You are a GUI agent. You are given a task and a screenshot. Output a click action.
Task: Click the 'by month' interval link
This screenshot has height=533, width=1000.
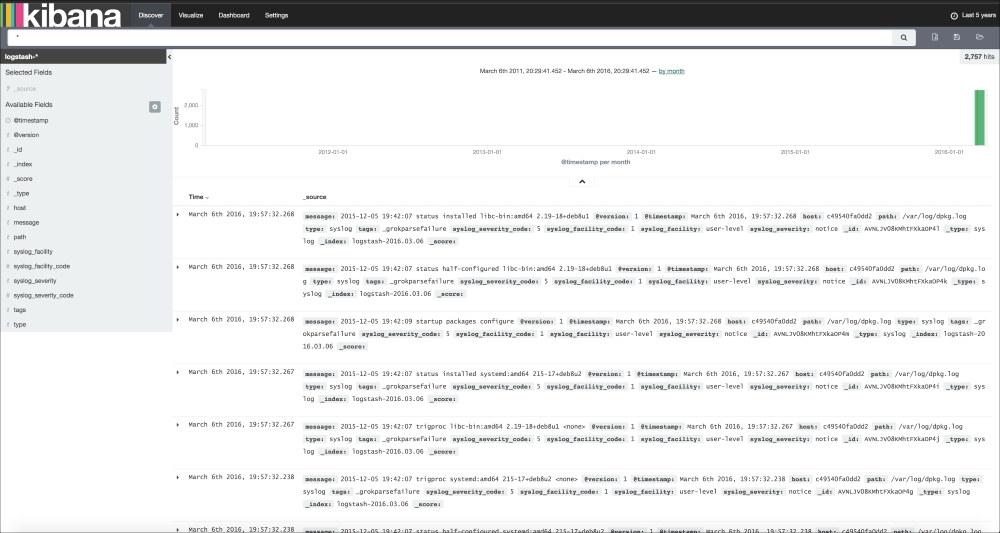tap(671, 71)
